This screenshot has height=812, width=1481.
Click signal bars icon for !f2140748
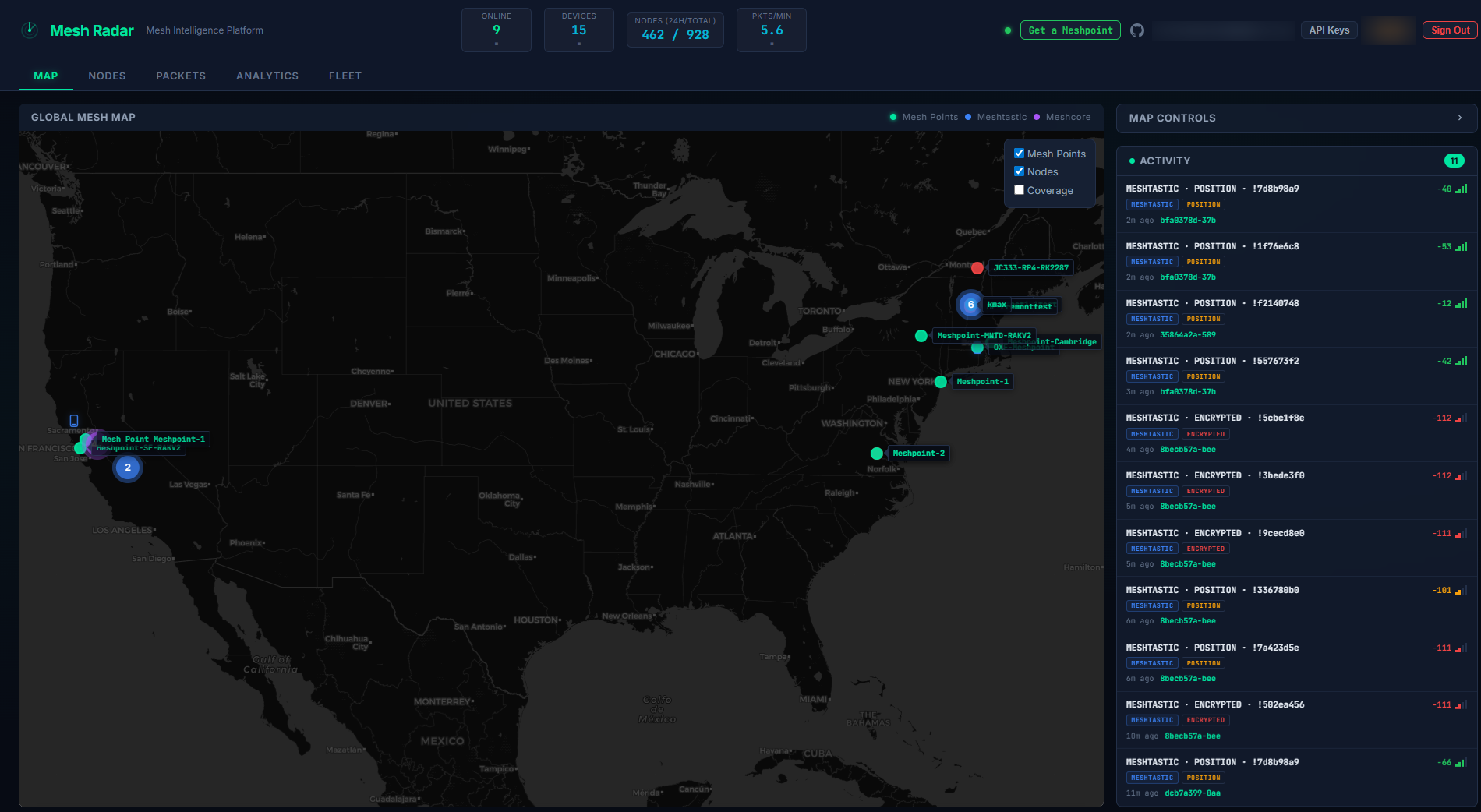tap(1462, 303)
